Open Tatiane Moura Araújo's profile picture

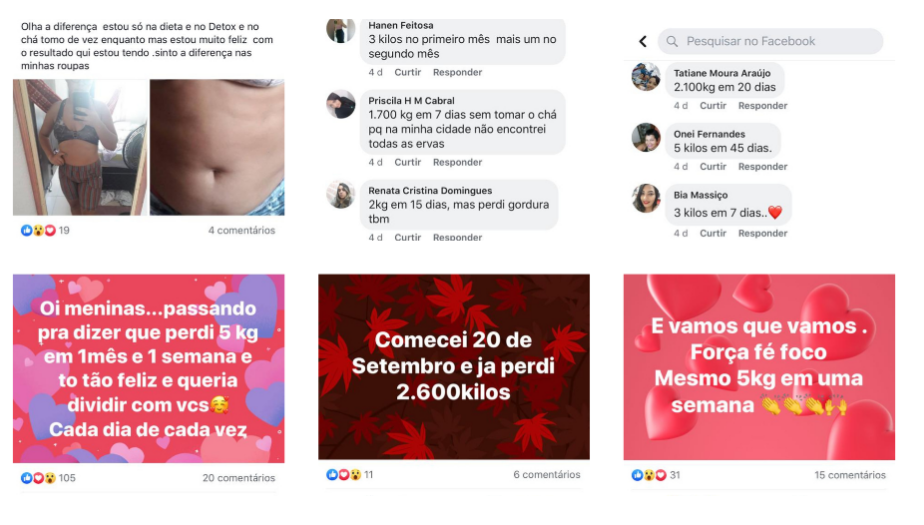[x=646, y=77]
